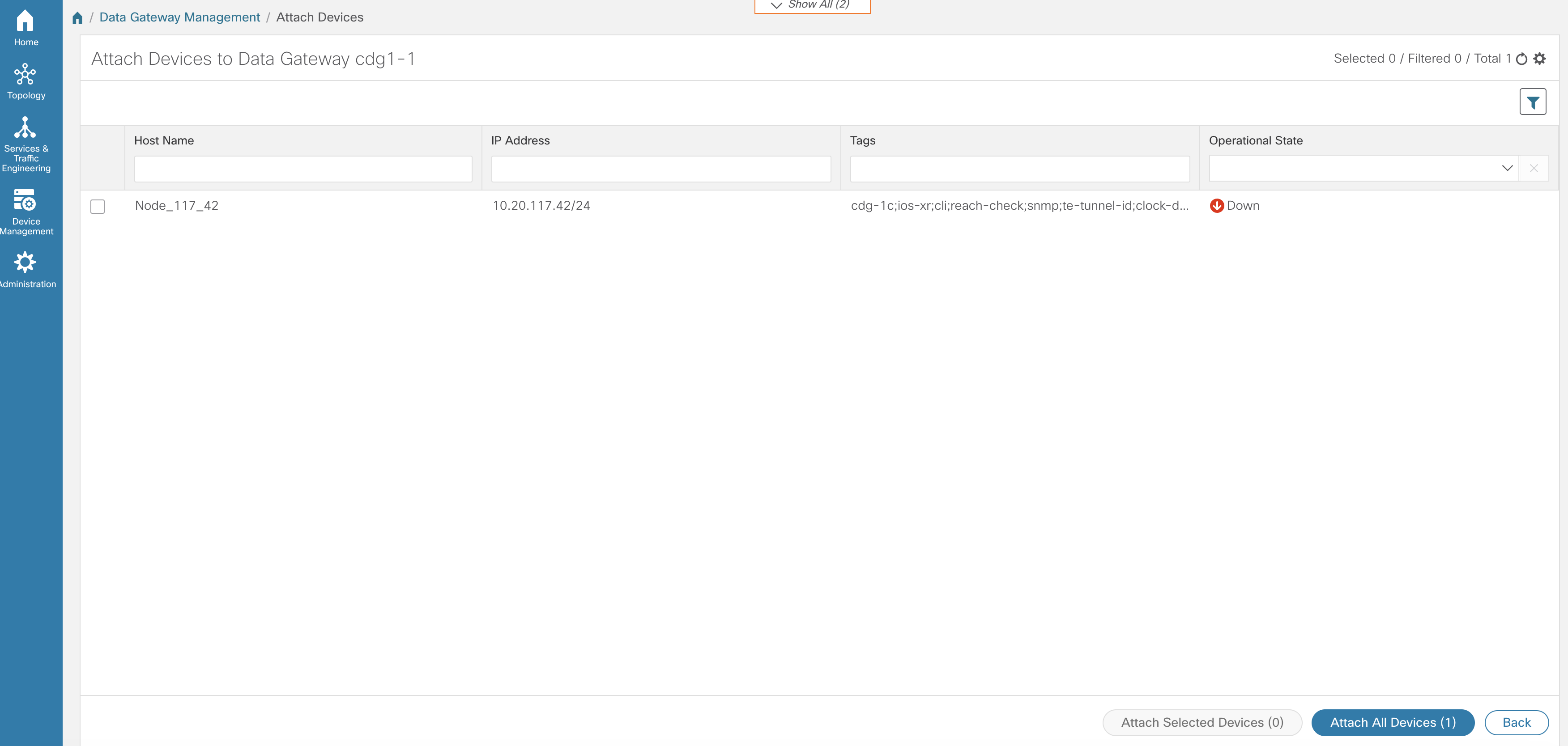Screen dimensions: 1568x746
Task: Click the Back button
Action: 1516,722
